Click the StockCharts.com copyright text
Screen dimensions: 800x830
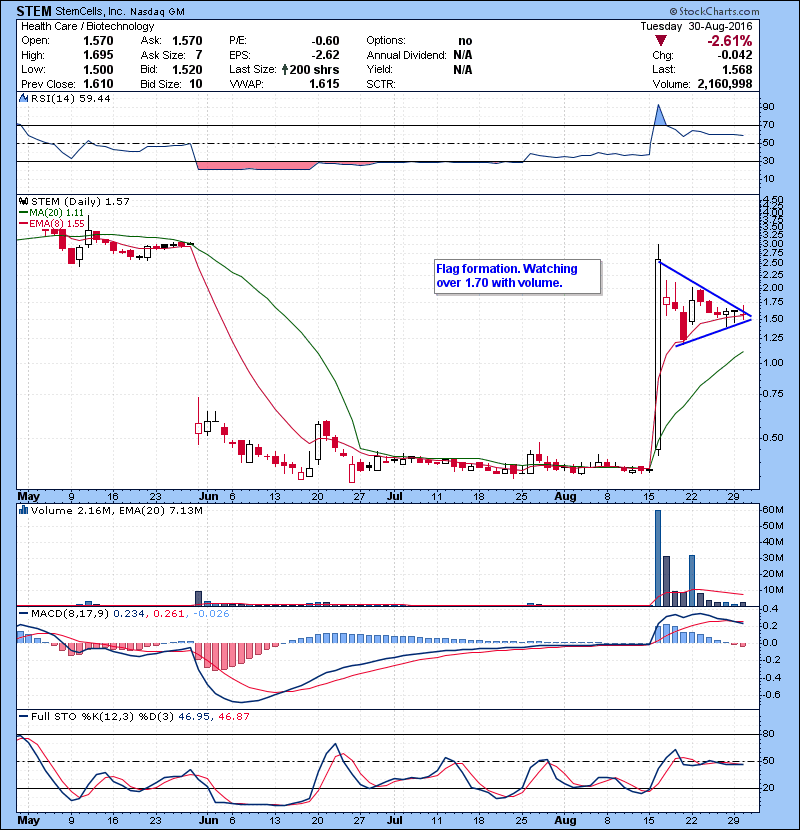click(714, 11)
